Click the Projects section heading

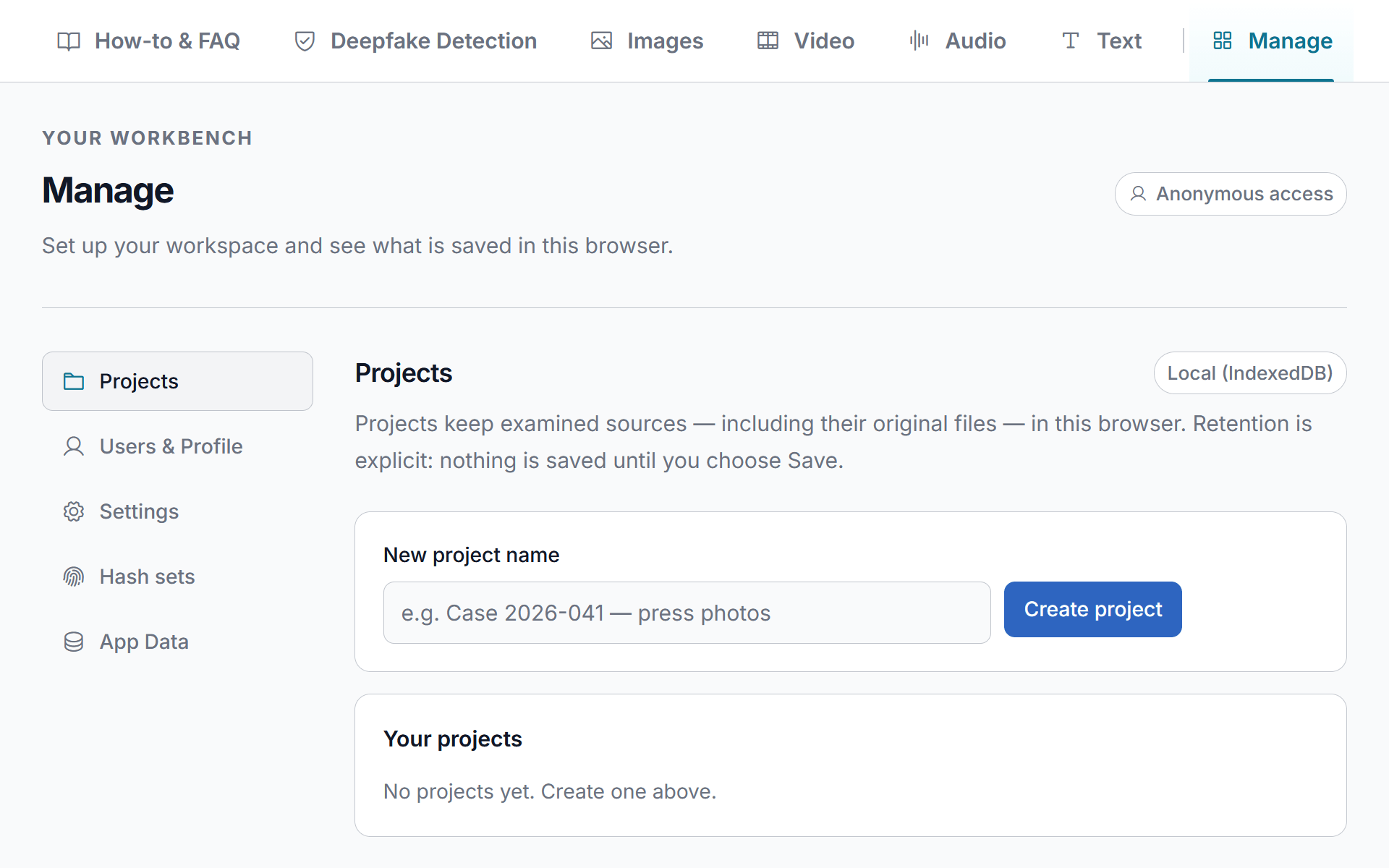403,373
